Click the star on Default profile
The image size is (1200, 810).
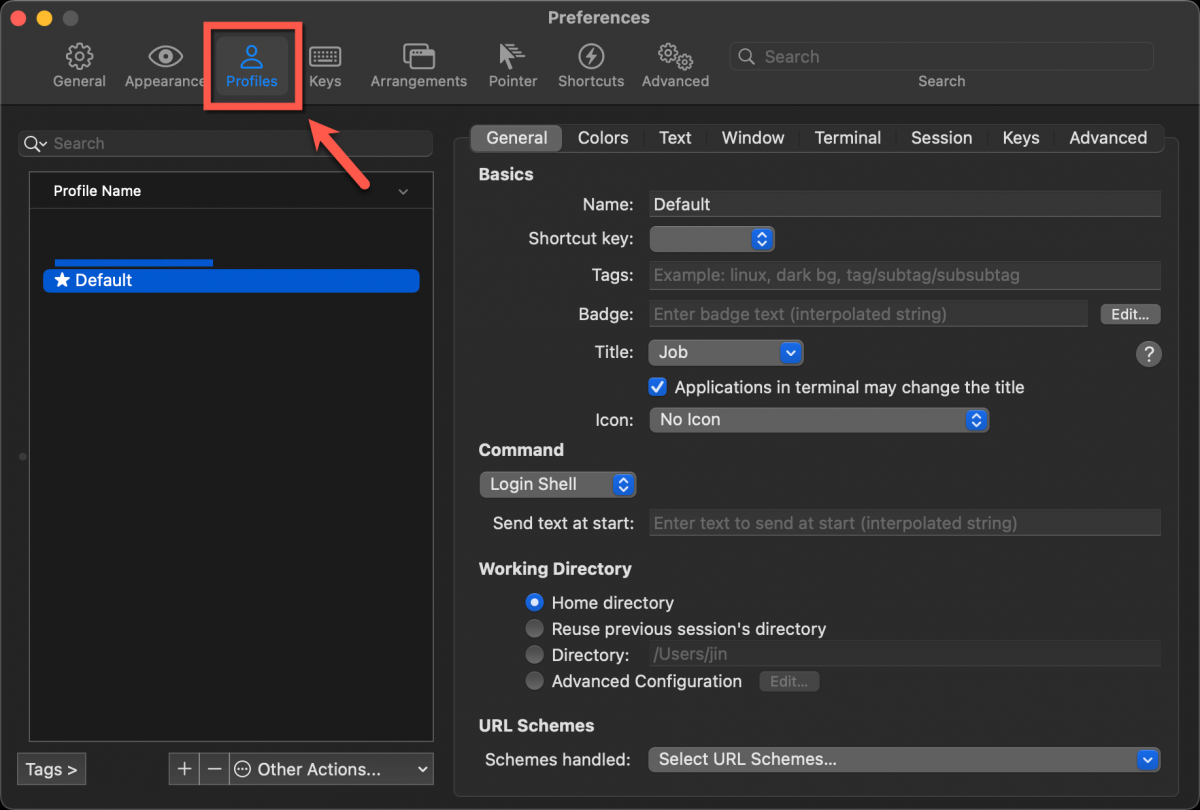(x=62, y=281)
